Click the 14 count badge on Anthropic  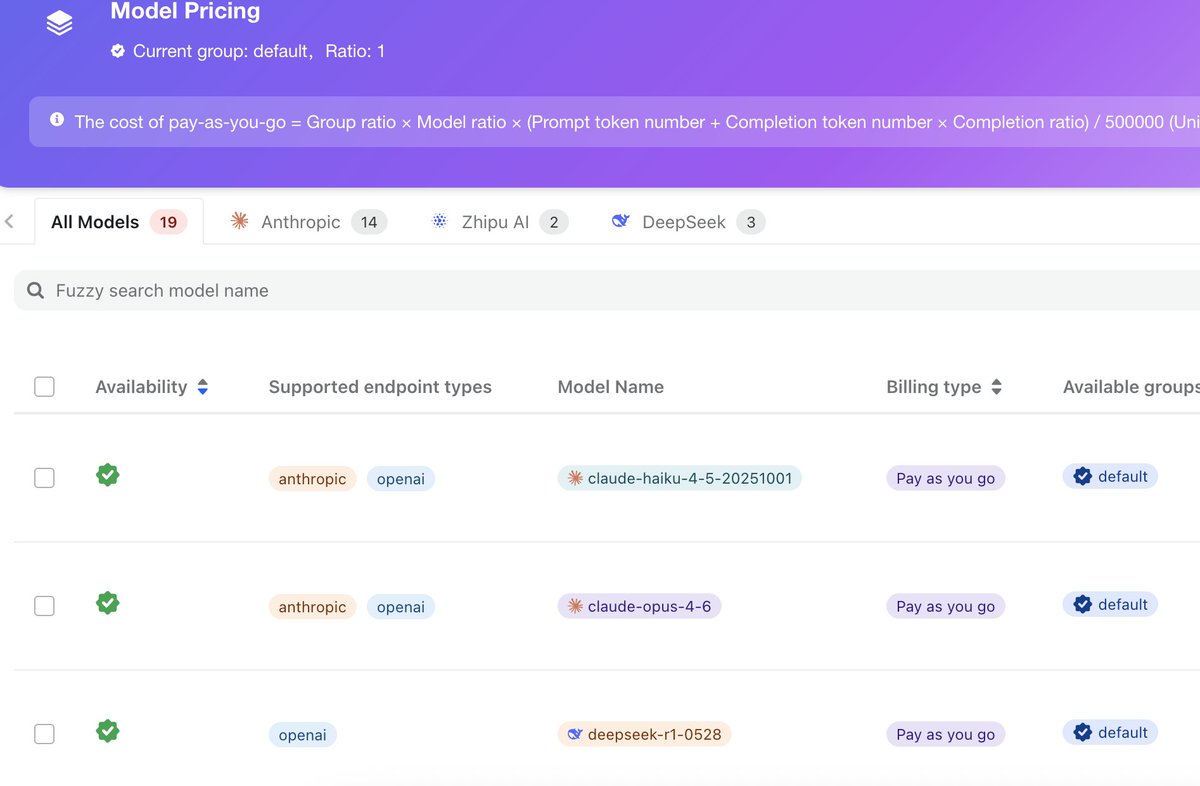(x=369, y=222)
